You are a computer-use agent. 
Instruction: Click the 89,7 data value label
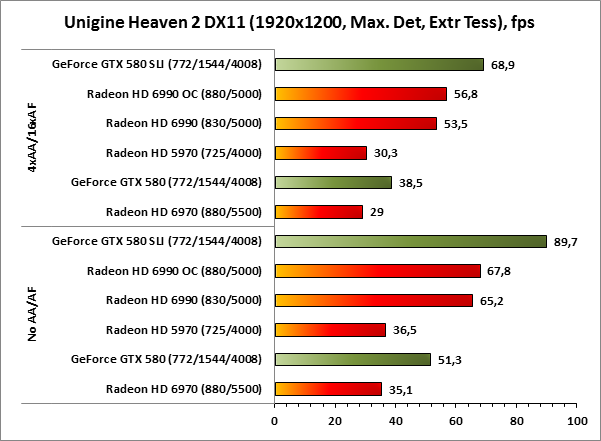pyautogui.click(x=565, y=241)
